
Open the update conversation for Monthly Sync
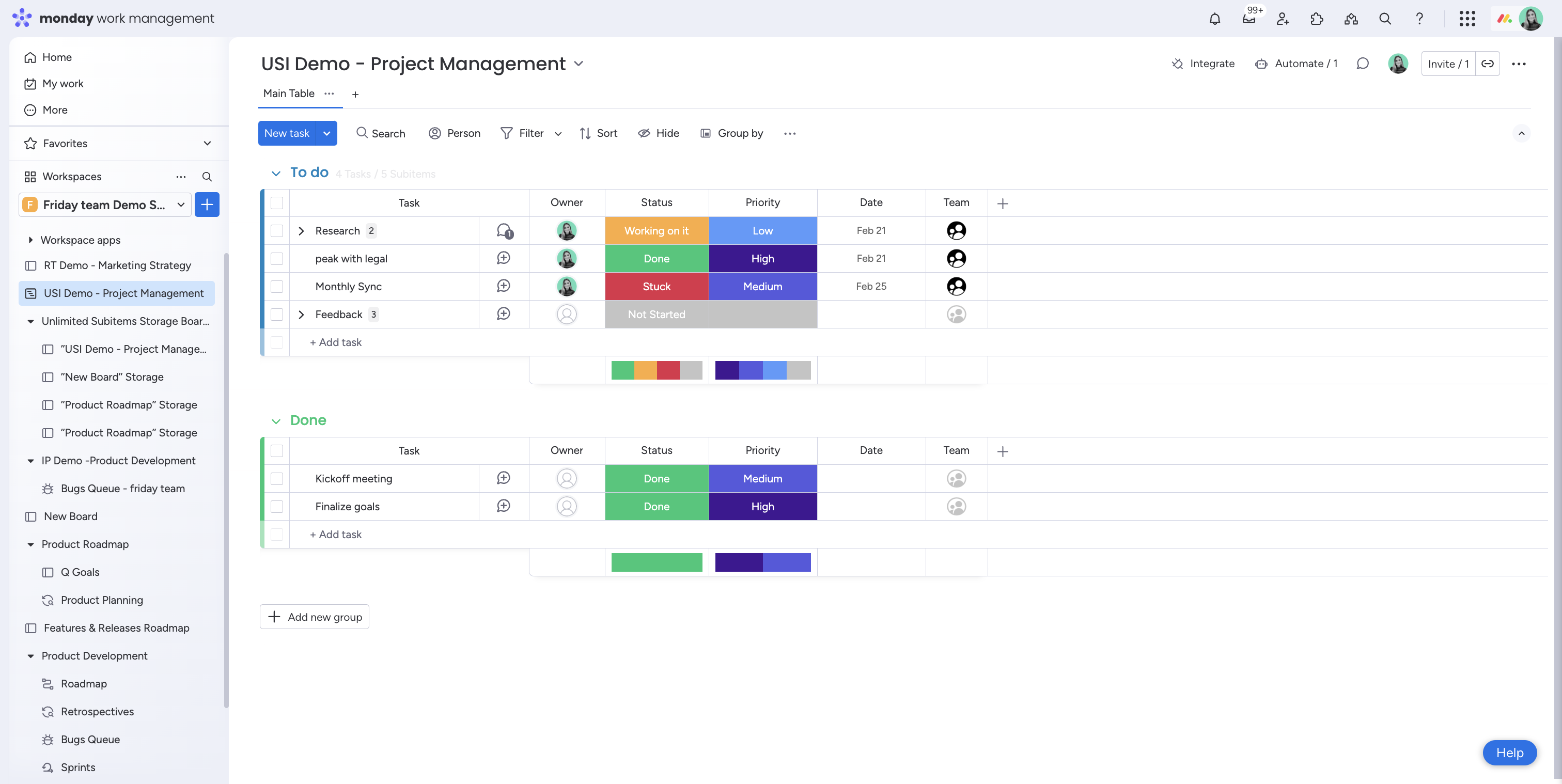pyautogui.click(x=503, y=286)
